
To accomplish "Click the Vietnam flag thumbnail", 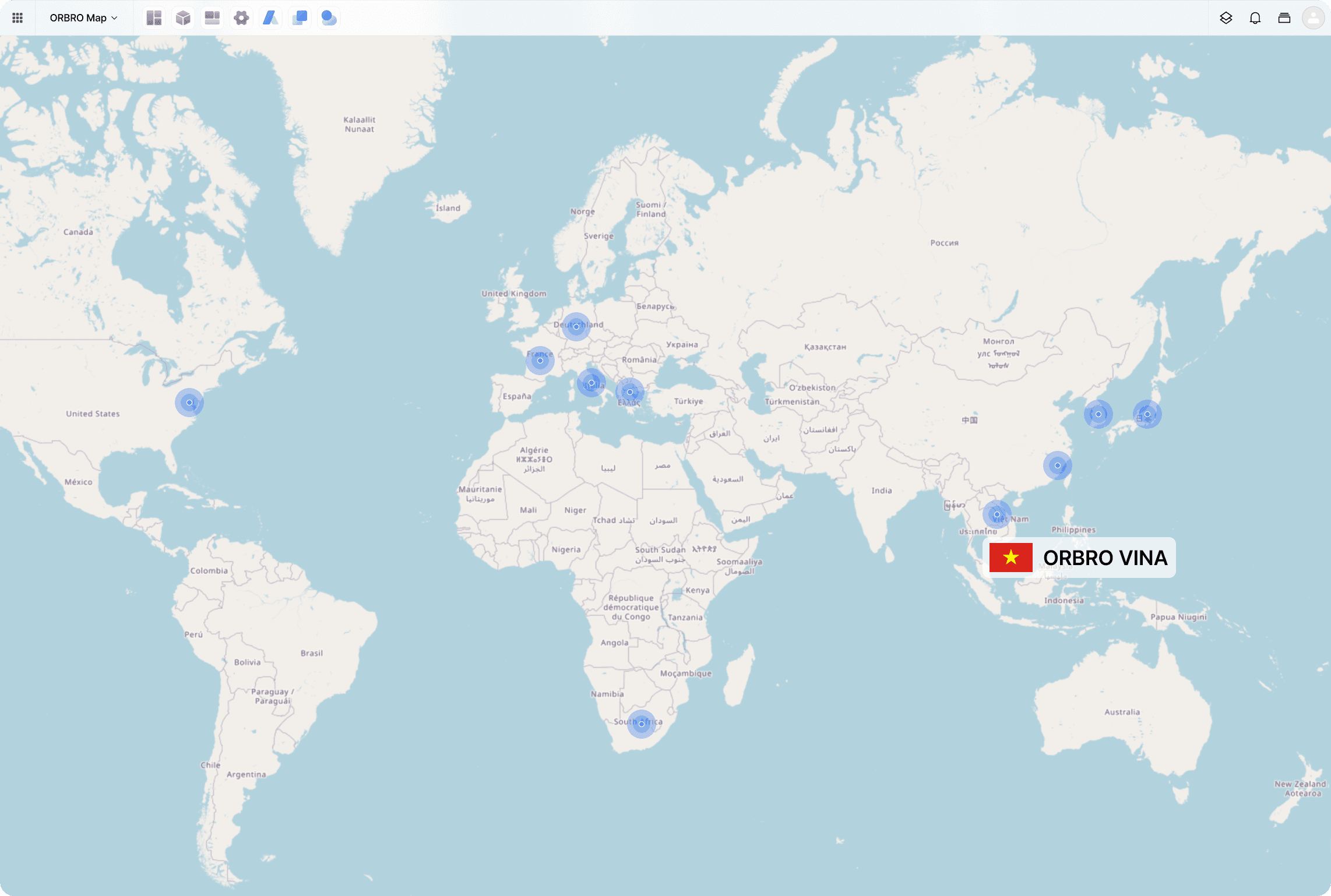I will 1011,558.
